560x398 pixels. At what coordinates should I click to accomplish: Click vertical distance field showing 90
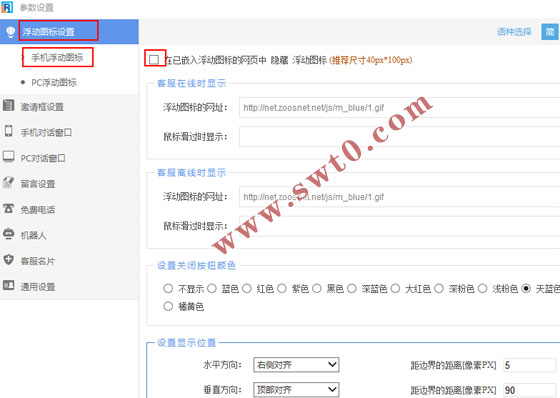coord(530,390)
